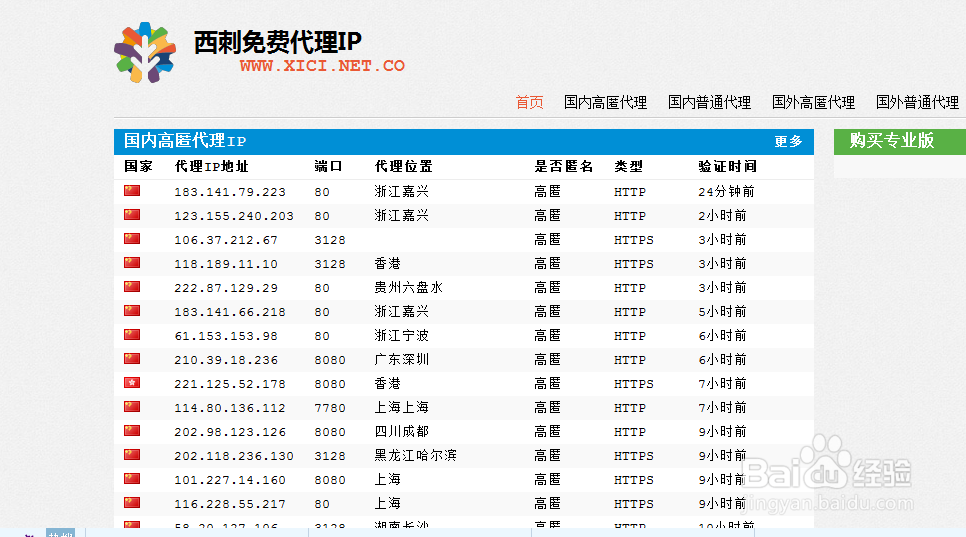Screen dimensions: 966x537
Task: Click verification time 24分钟前
Action: tap(726, 192)
